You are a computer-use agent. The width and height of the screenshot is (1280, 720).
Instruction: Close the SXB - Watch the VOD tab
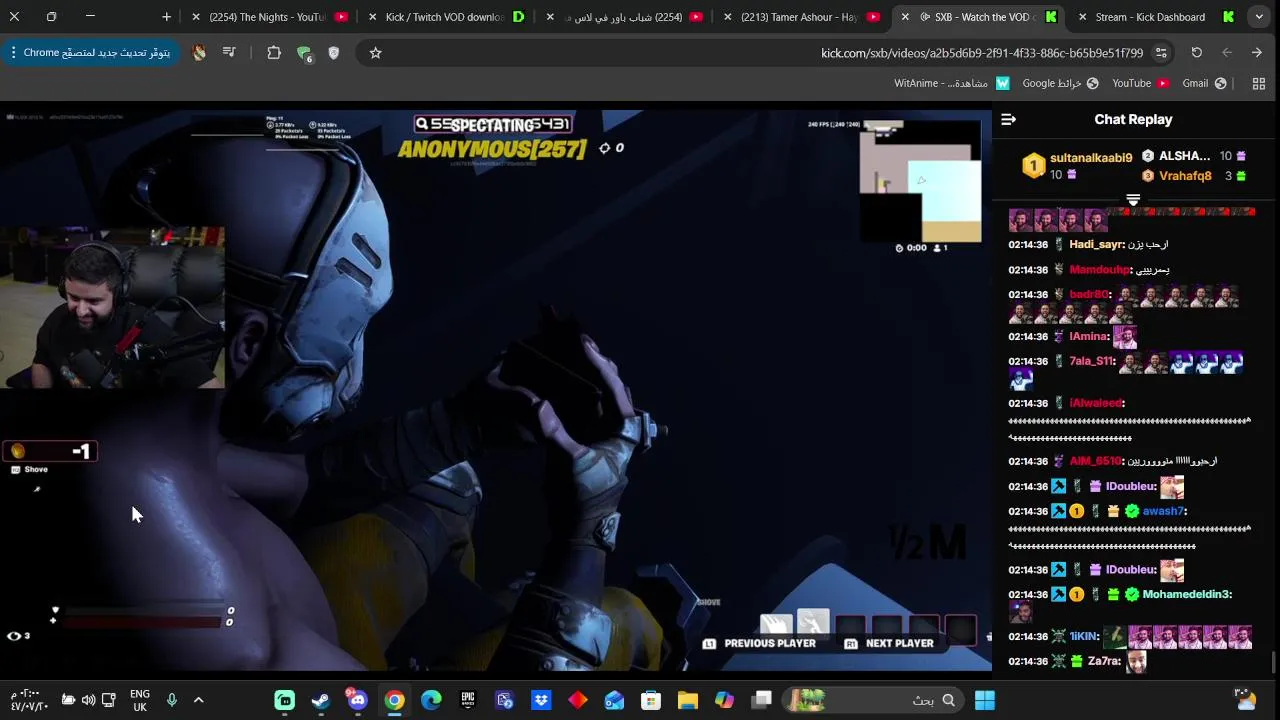click(905, 17)
